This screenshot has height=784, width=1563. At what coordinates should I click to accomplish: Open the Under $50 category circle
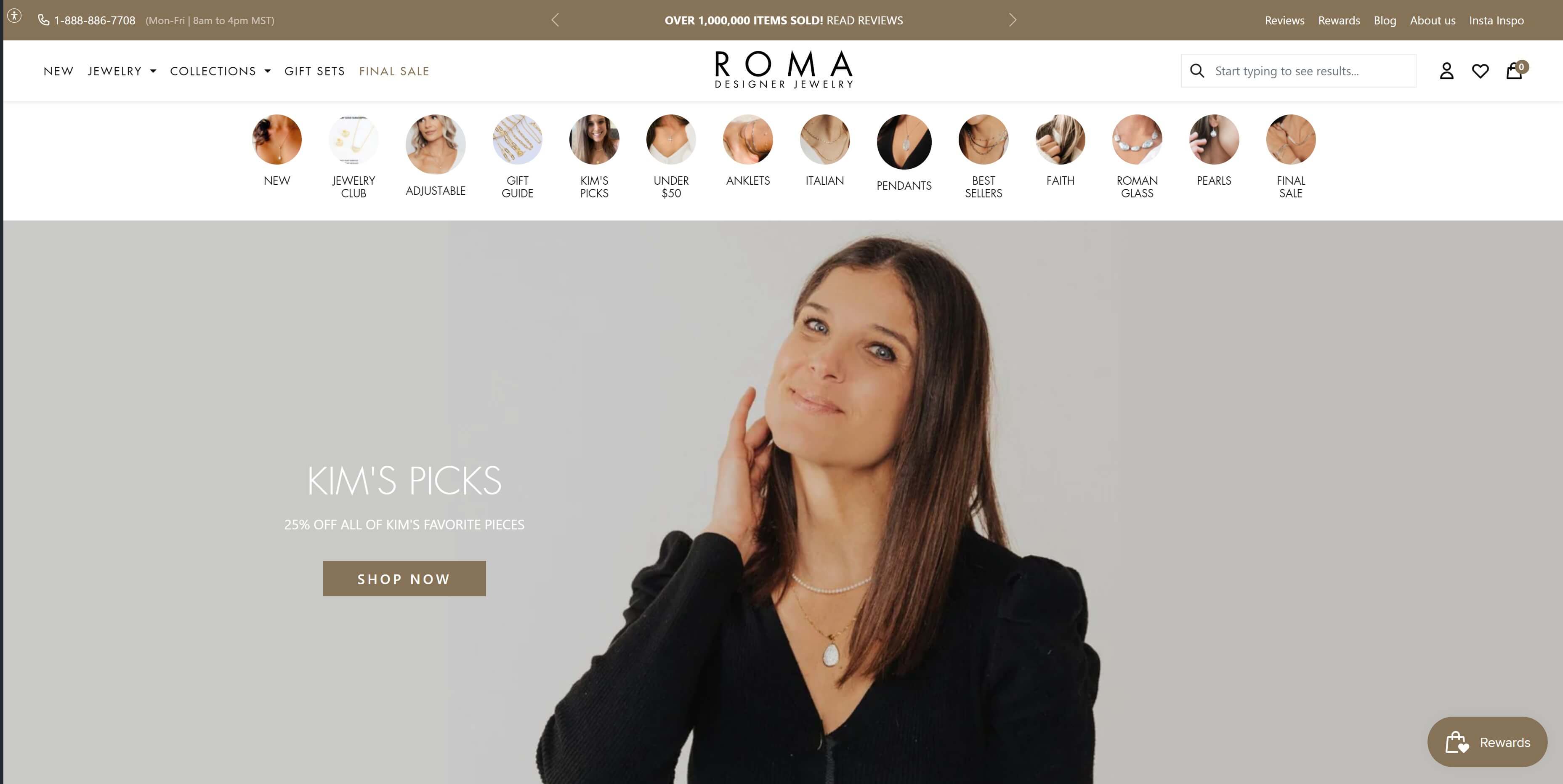(x=670, y=139)
